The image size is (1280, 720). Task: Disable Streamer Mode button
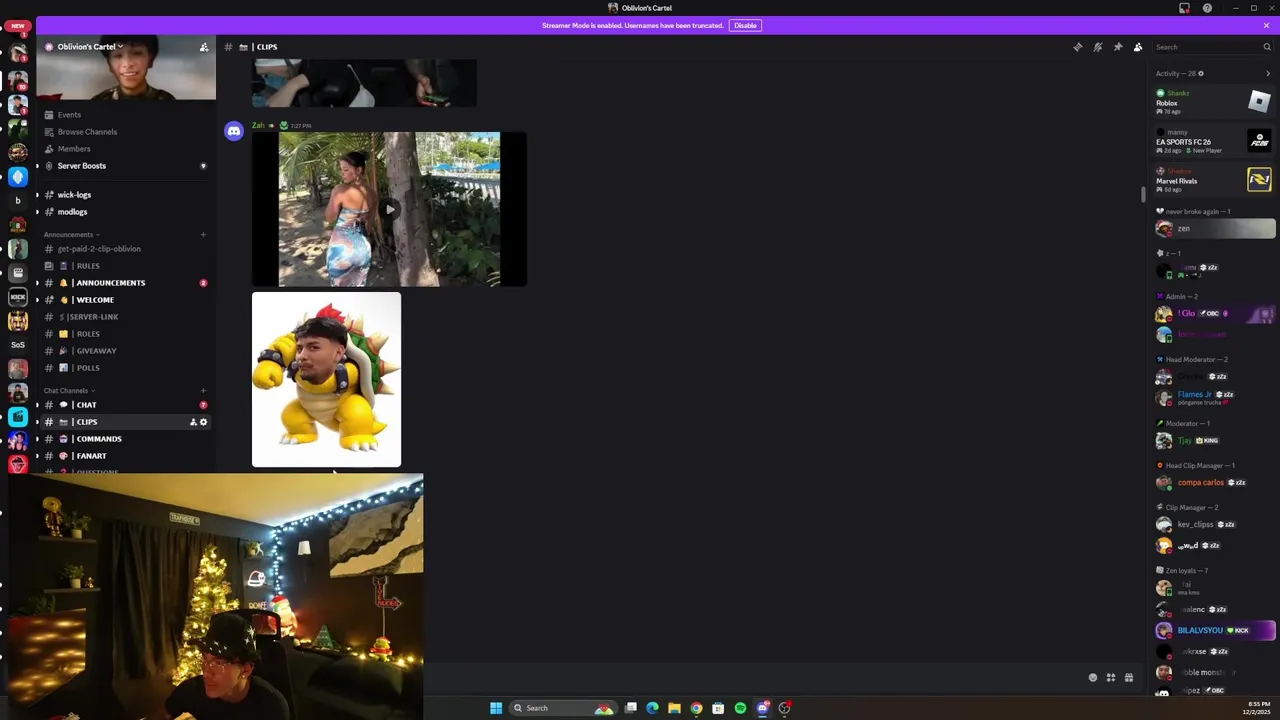pyautogui.click(x=745, y=25)
